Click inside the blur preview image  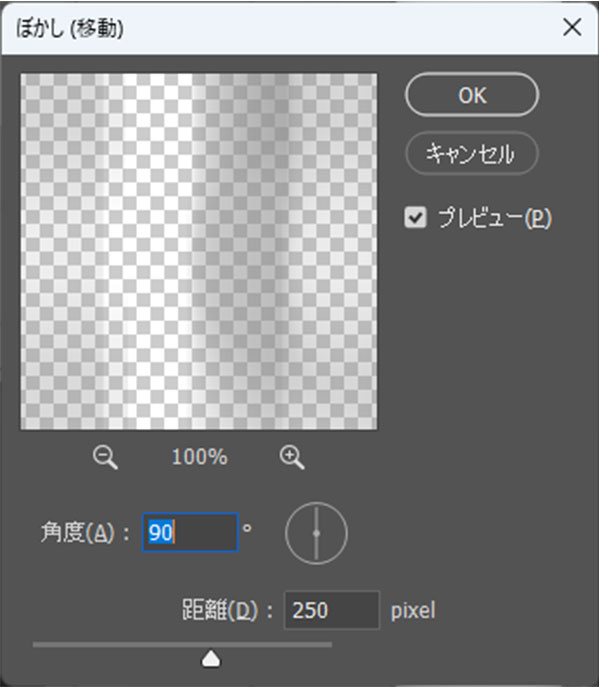[x=198, y=251]
